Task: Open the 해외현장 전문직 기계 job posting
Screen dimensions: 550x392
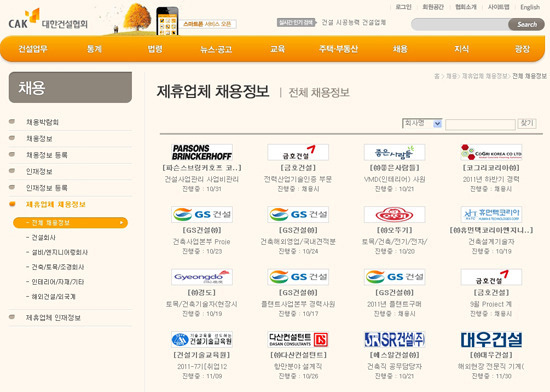Action: (491, 366)
